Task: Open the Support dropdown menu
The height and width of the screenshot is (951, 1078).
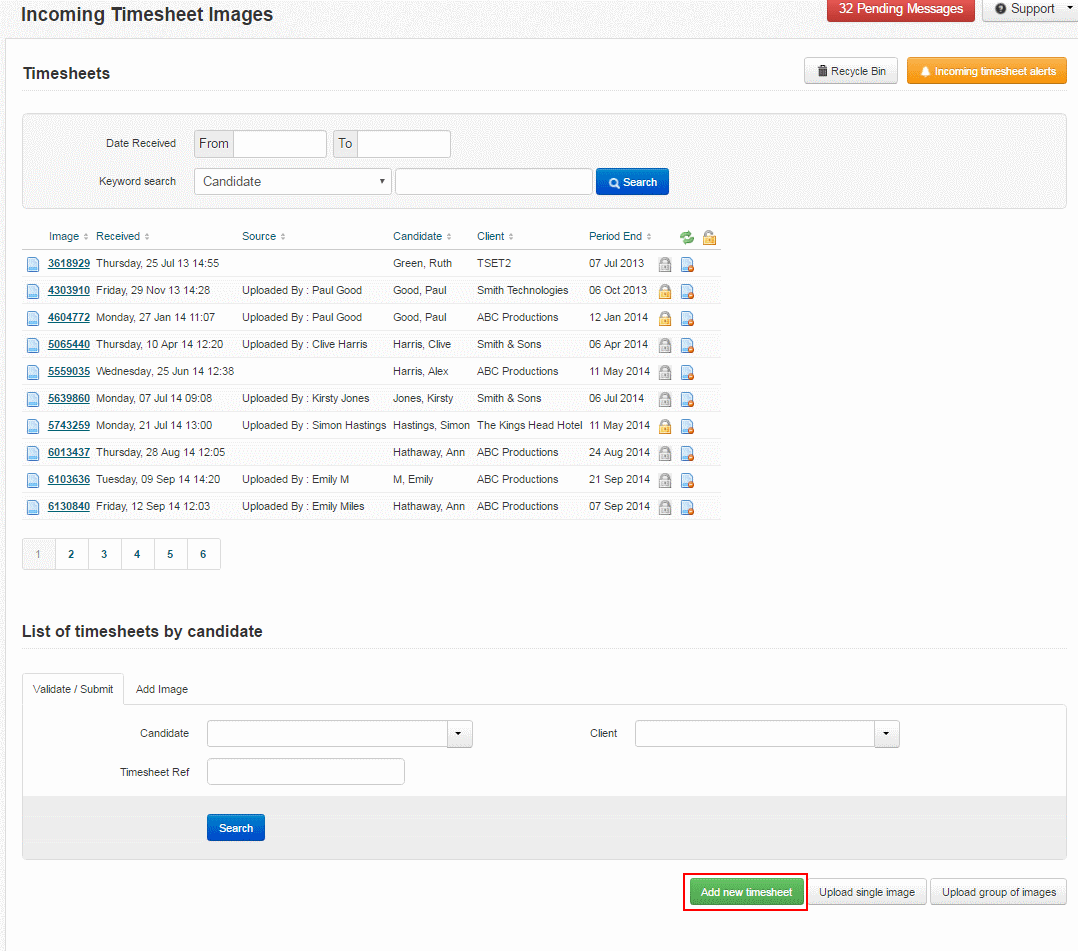Action: click(x=1030, y=9)
